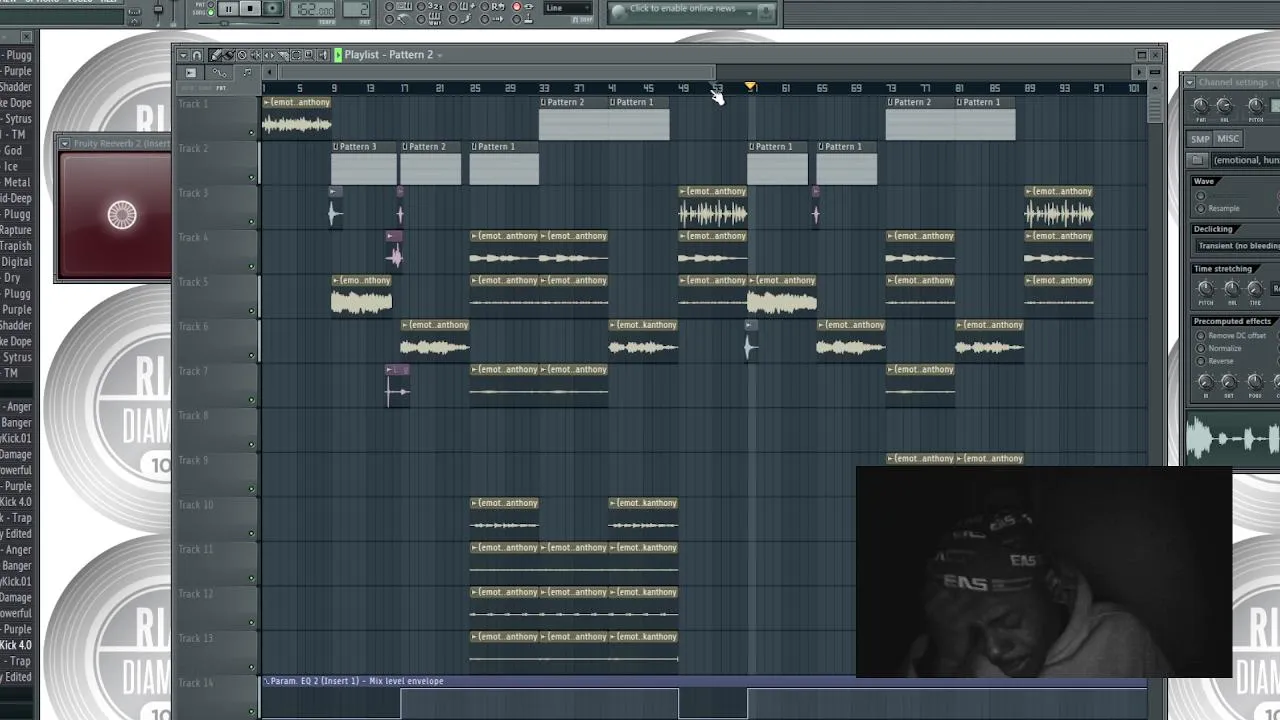Pause playback in the transport panel
Screen dimensions: 1280x720
coord(228,8)
